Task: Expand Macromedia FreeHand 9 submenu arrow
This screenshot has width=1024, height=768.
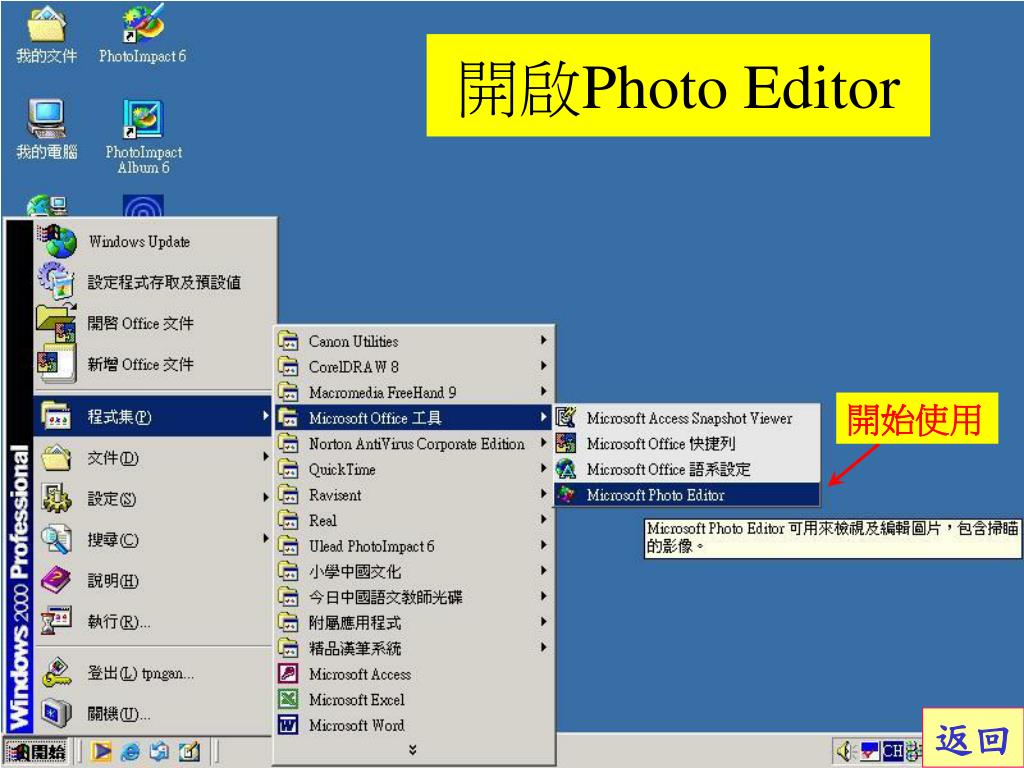Action: [543, 391]
